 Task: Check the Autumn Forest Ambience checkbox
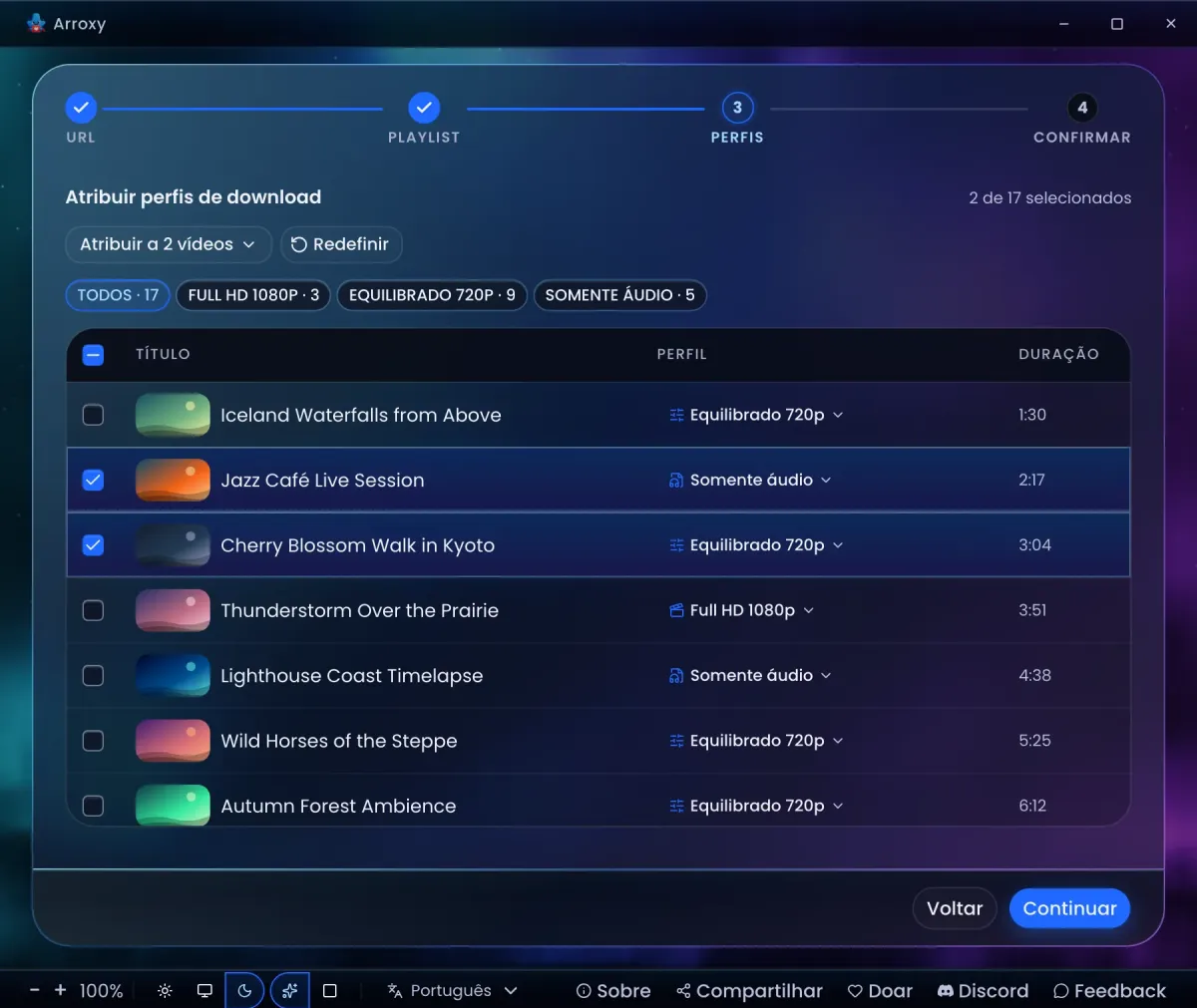93,806
